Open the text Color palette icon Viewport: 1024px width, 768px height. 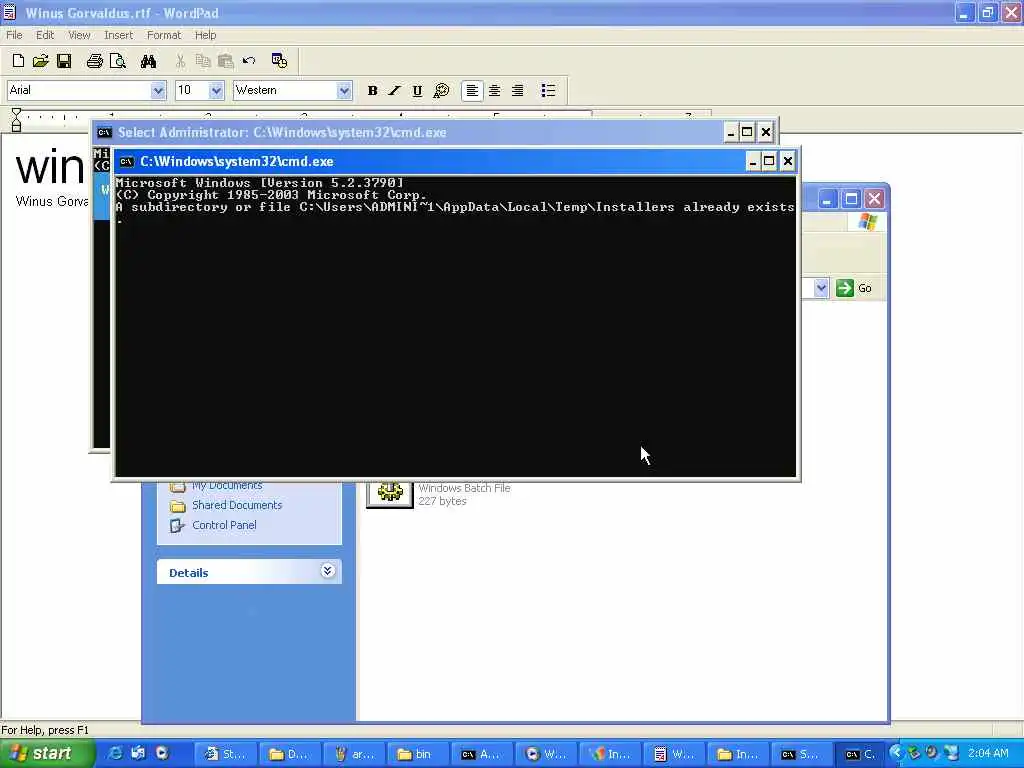tap(441, 91)
